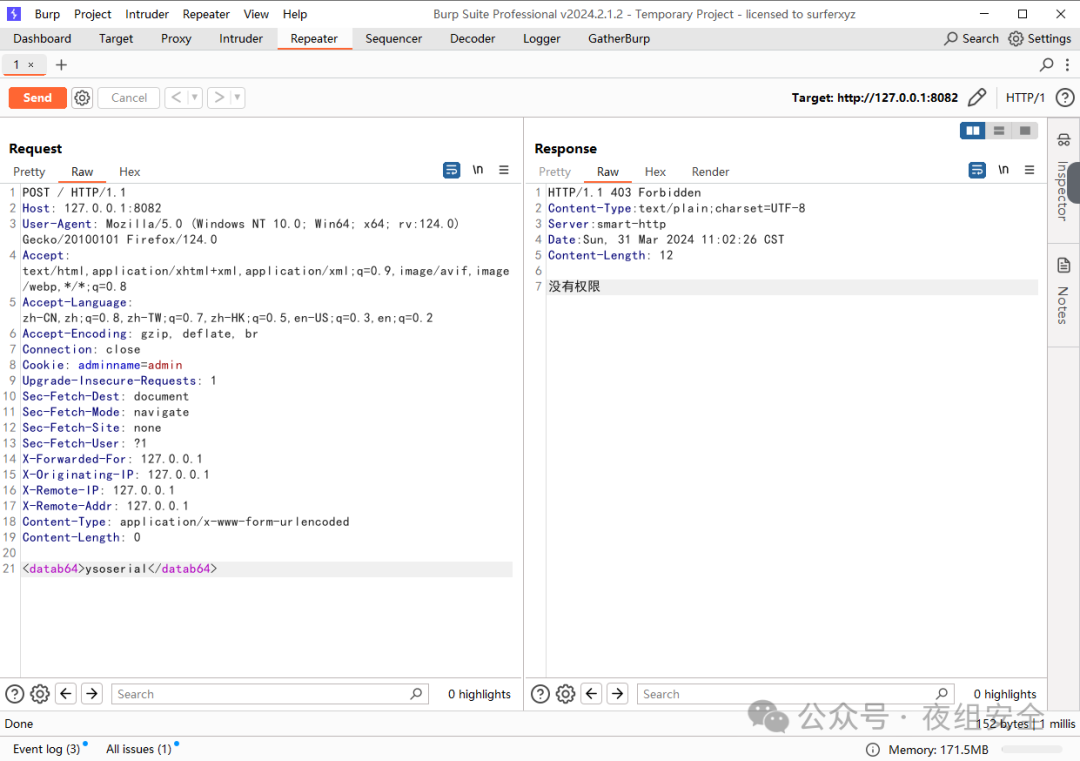
Task: Click the memory usage bar
Action: tap(1031, 750)
